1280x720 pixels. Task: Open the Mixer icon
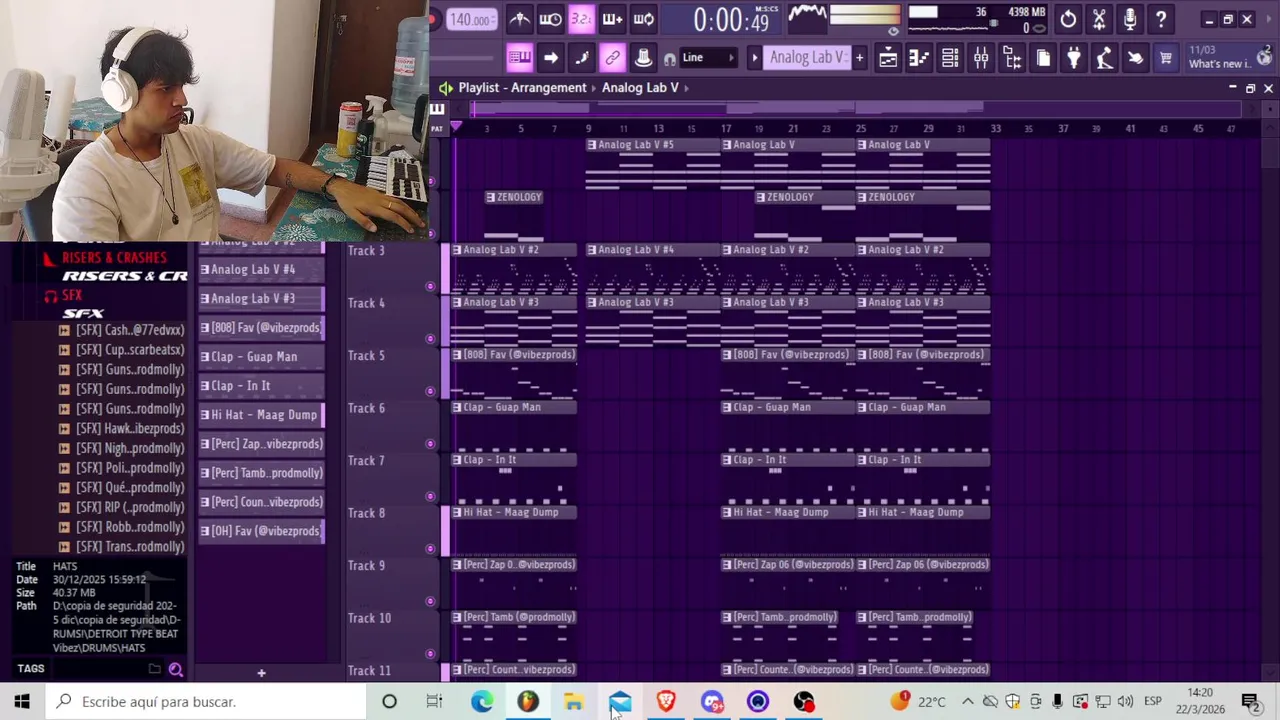(x=981, y=59)
